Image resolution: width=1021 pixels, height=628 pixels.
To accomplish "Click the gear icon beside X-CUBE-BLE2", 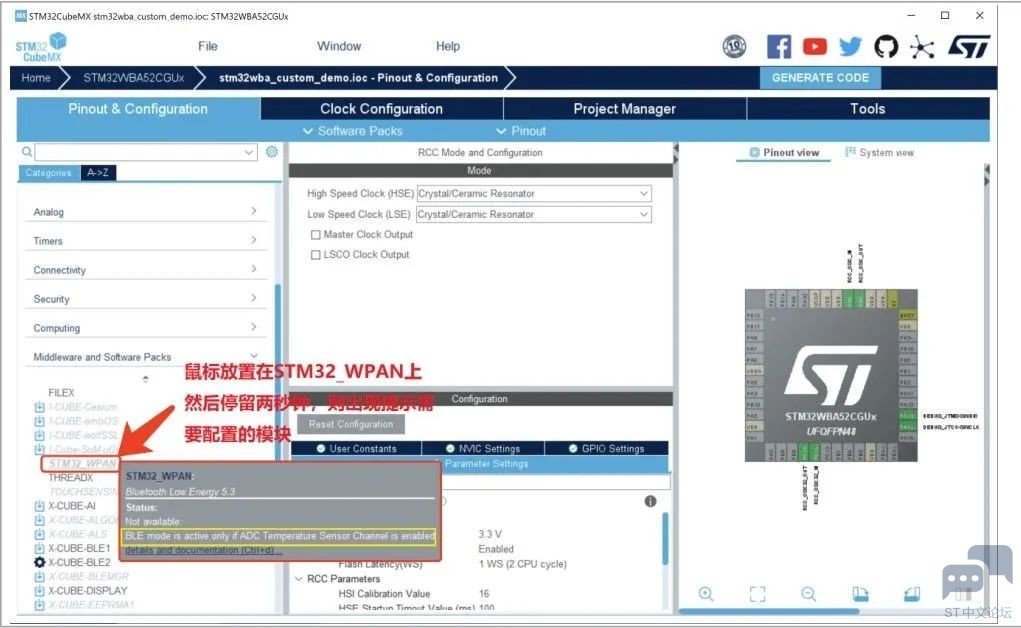I will (x=39, y=562).
